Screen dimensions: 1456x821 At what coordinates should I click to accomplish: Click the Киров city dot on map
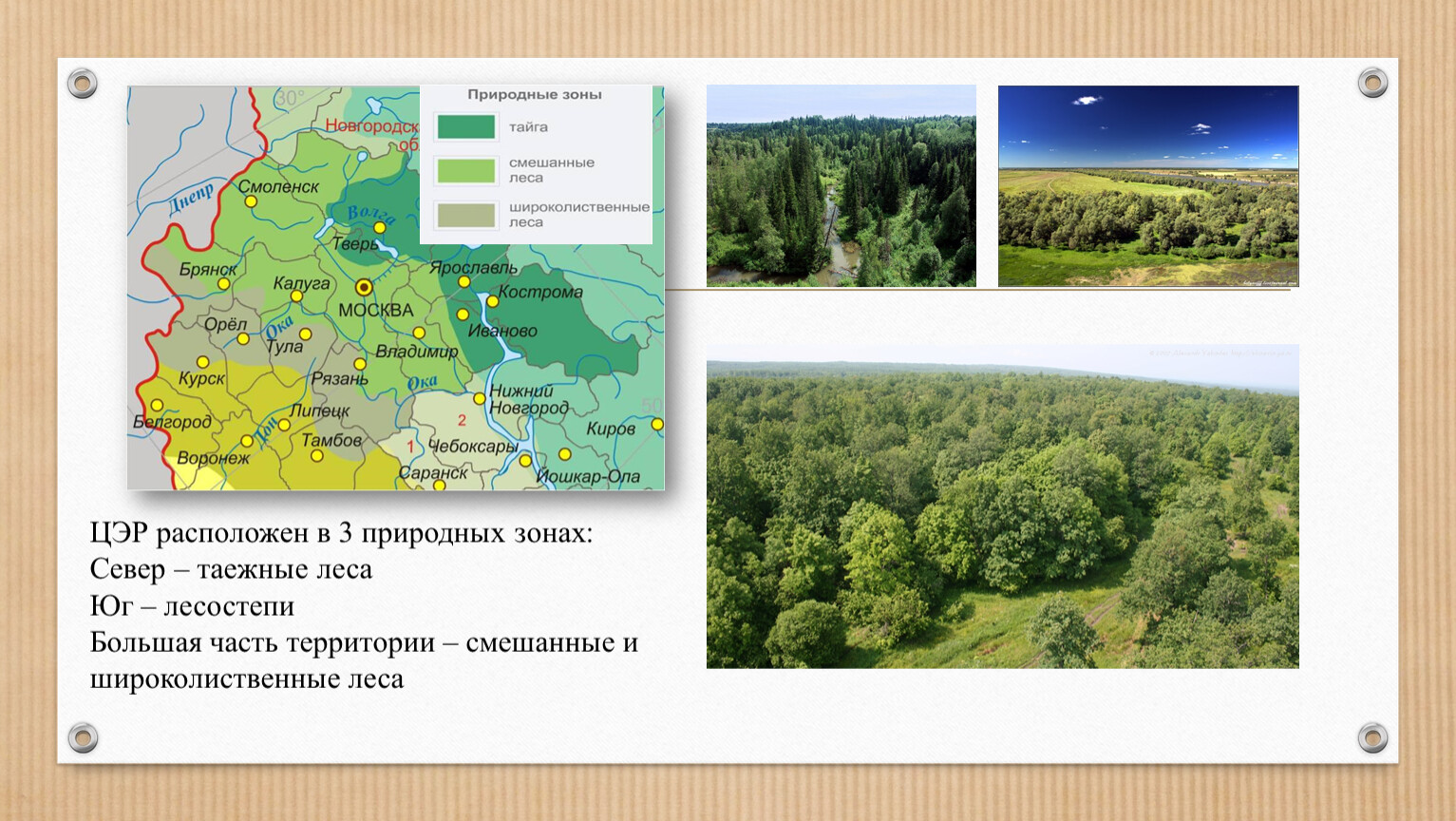pos(657,425)
